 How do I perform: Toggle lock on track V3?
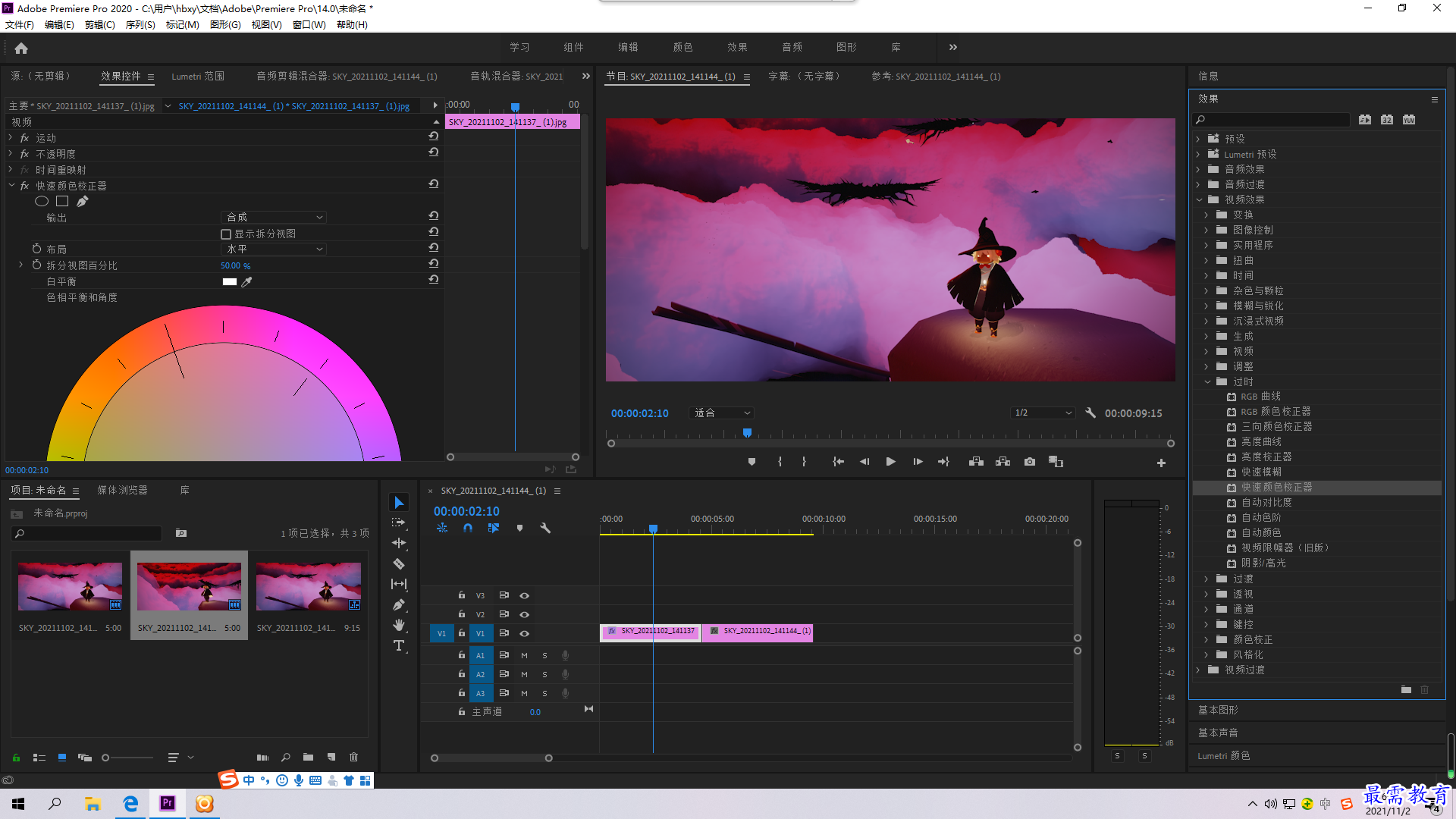point(461,595)
